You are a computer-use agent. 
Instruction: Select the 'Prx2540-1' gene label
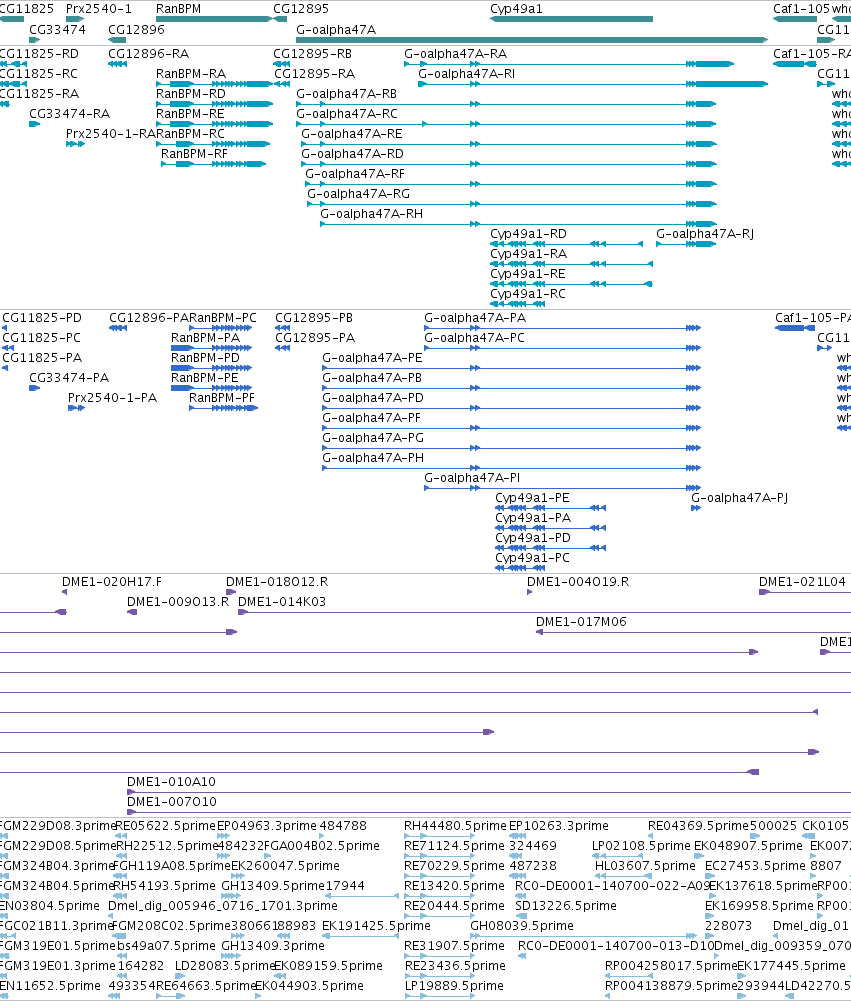99,9
